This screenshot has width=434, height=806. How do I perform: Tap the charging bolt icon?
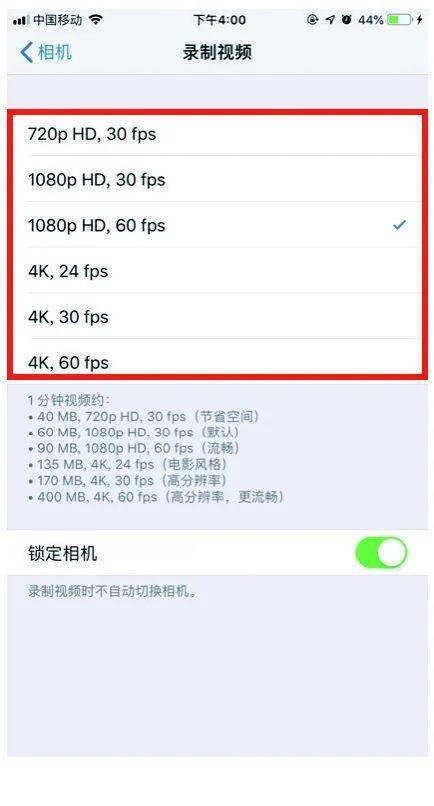[420, 20]
